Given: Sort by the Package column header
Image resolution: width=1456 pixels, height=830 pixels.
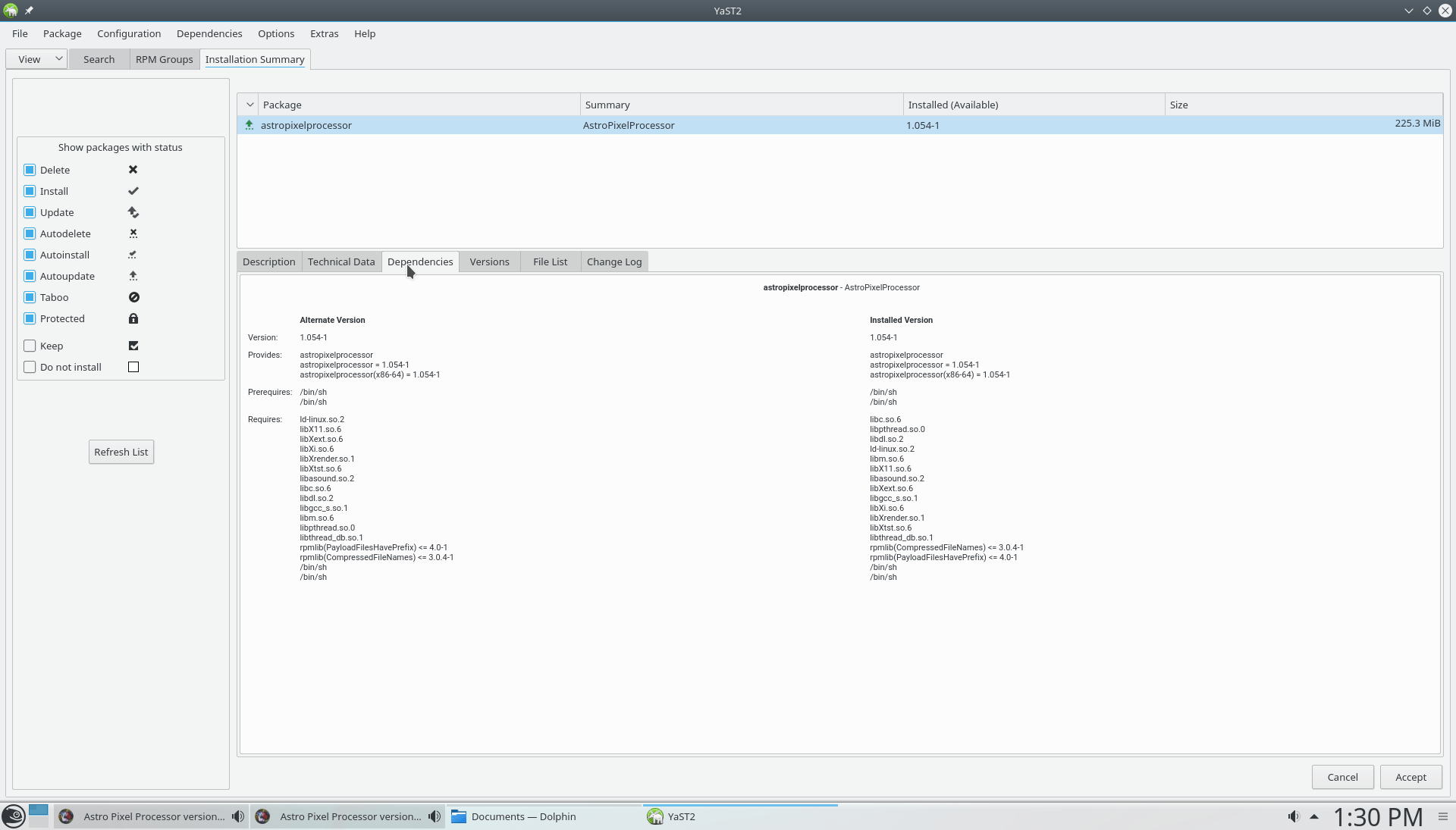Looking at the screenshot, I should [419, 105].
